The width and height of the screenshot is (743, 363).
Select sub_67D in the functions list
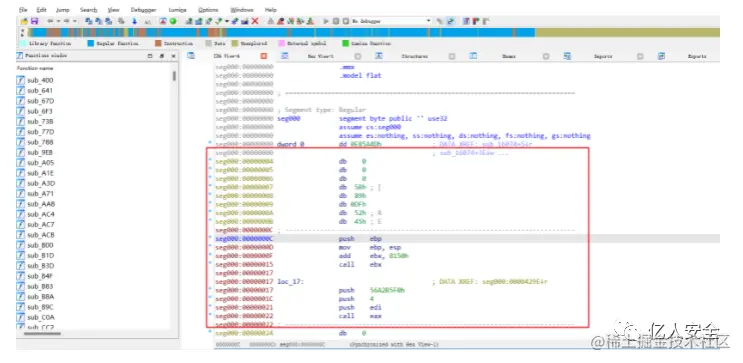click(40, 101)
